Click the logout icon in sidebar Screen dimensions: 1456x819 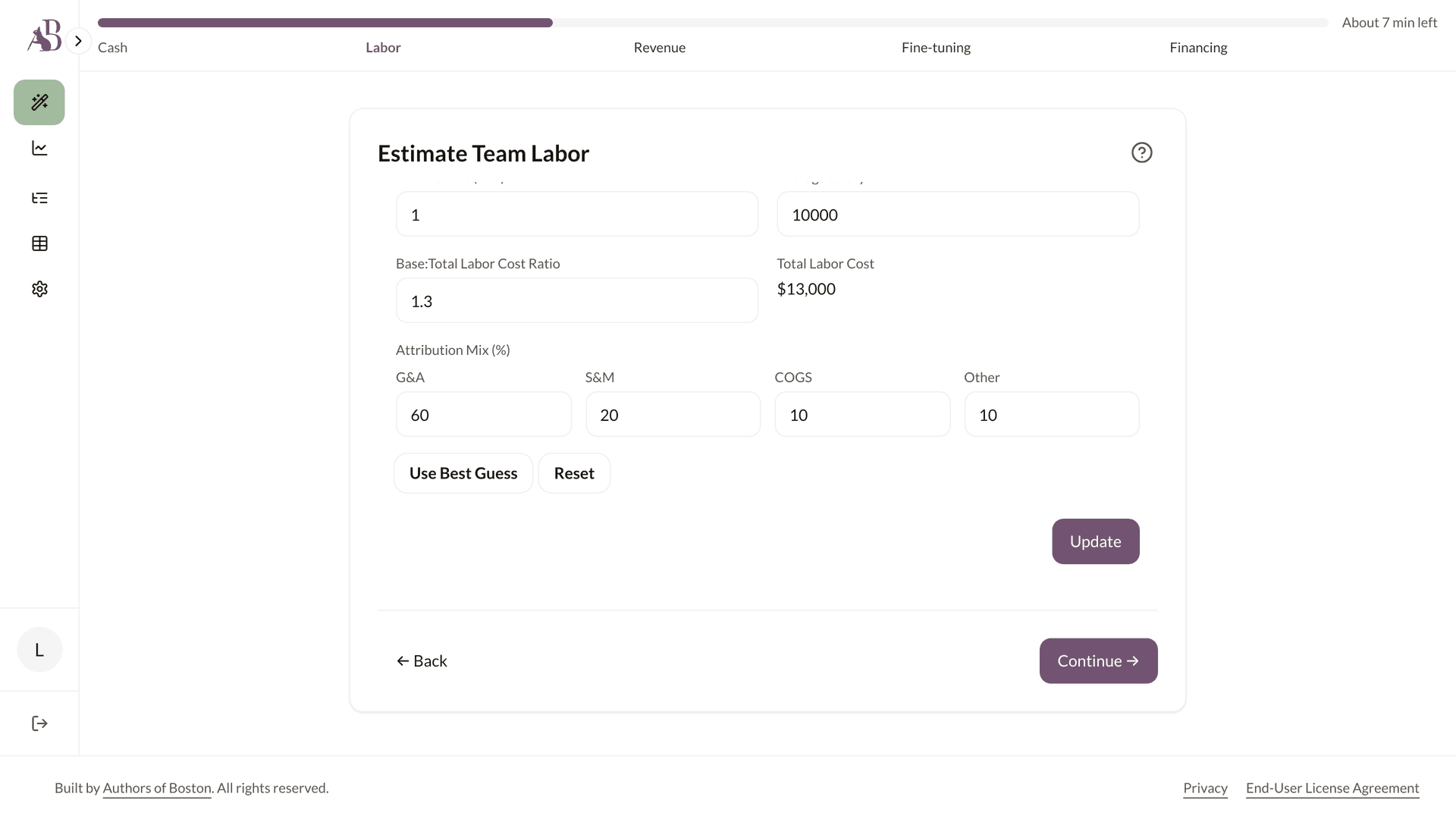[x=39, y=723]
